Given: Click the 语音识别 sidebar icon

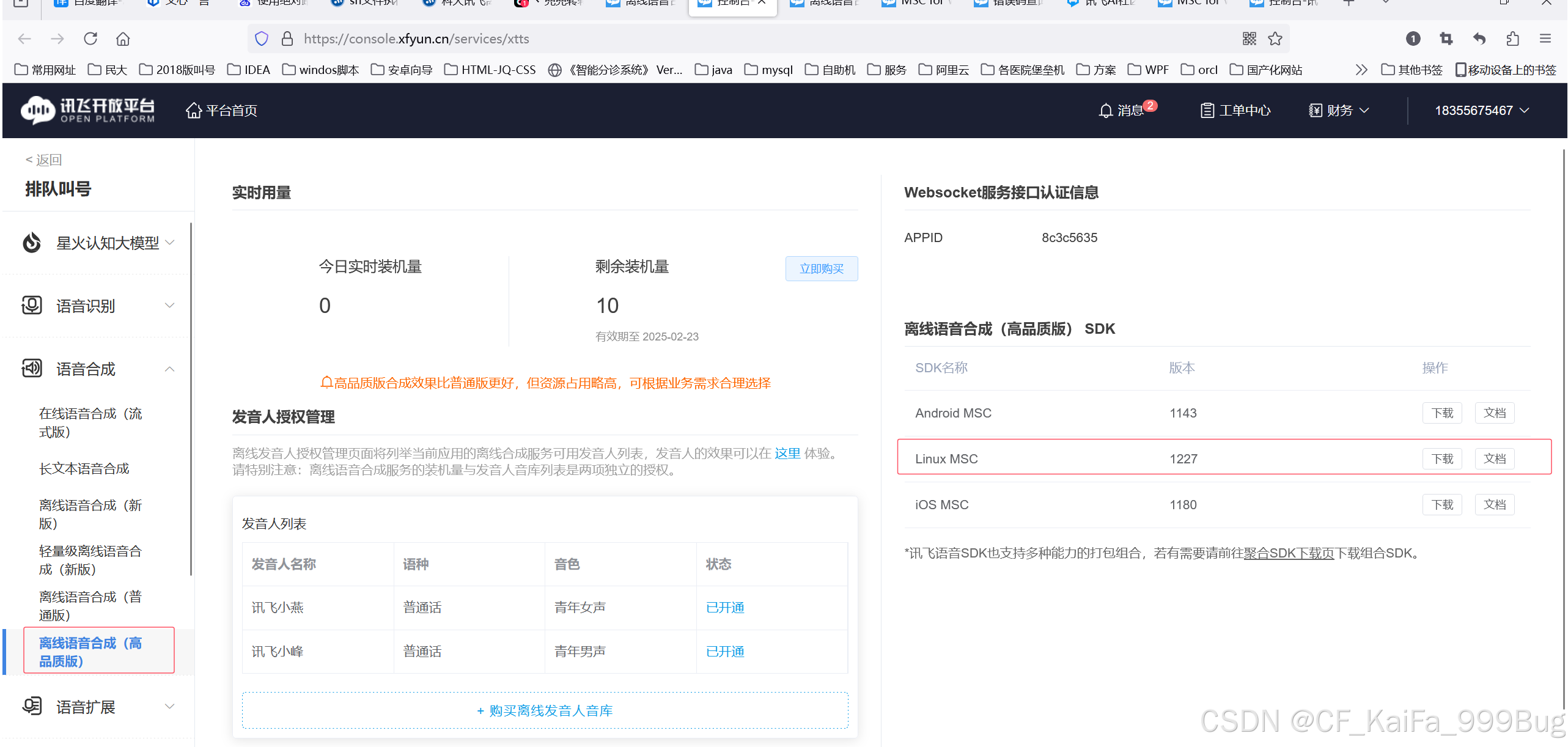Looking at the screenshot, I should pos(32,305).
